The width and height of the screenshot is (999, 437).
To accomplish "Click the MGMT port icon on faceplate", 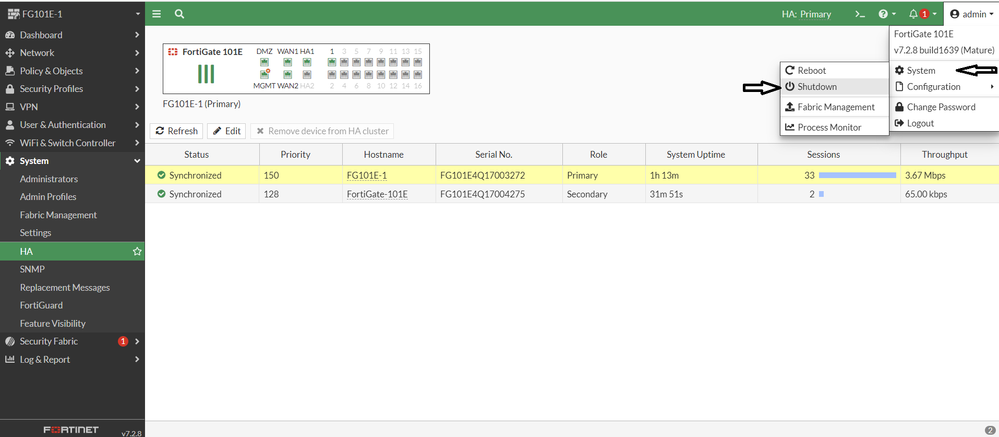I will coord(264,75).
